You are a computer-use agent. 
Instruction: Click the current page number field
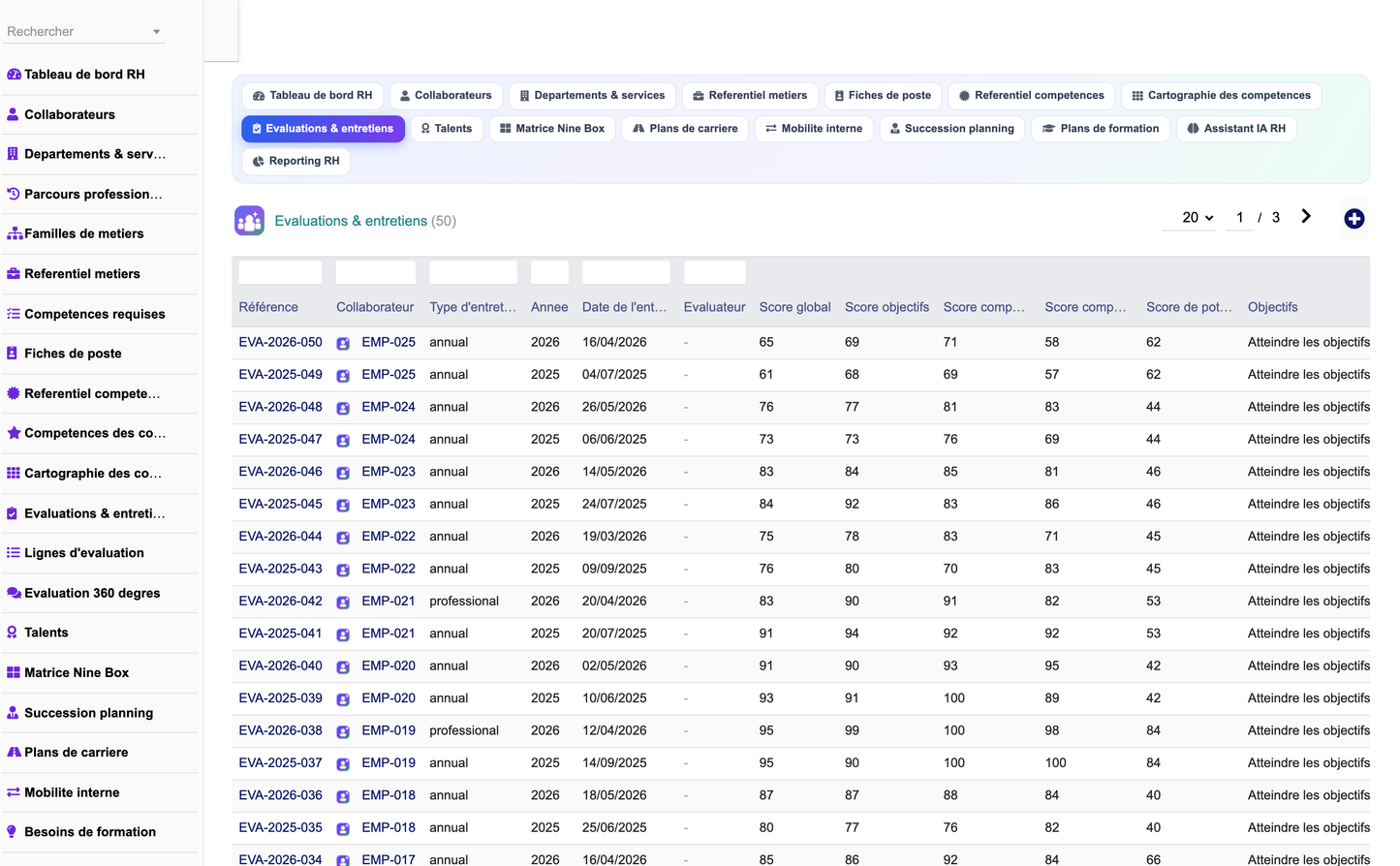pos(1239,218)
